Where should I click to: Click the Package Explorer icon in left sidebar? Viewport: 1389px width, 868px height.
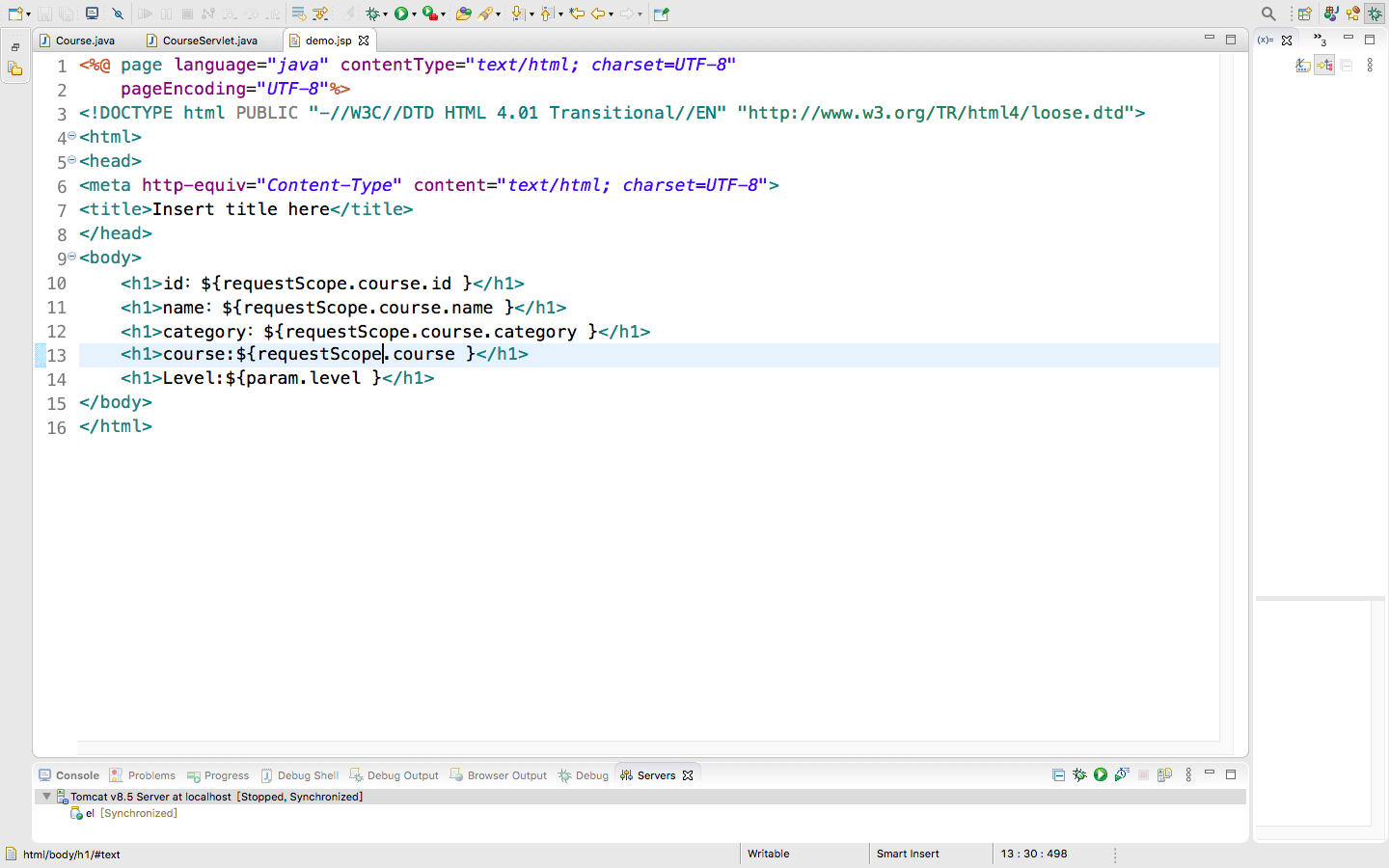(15, 68)
